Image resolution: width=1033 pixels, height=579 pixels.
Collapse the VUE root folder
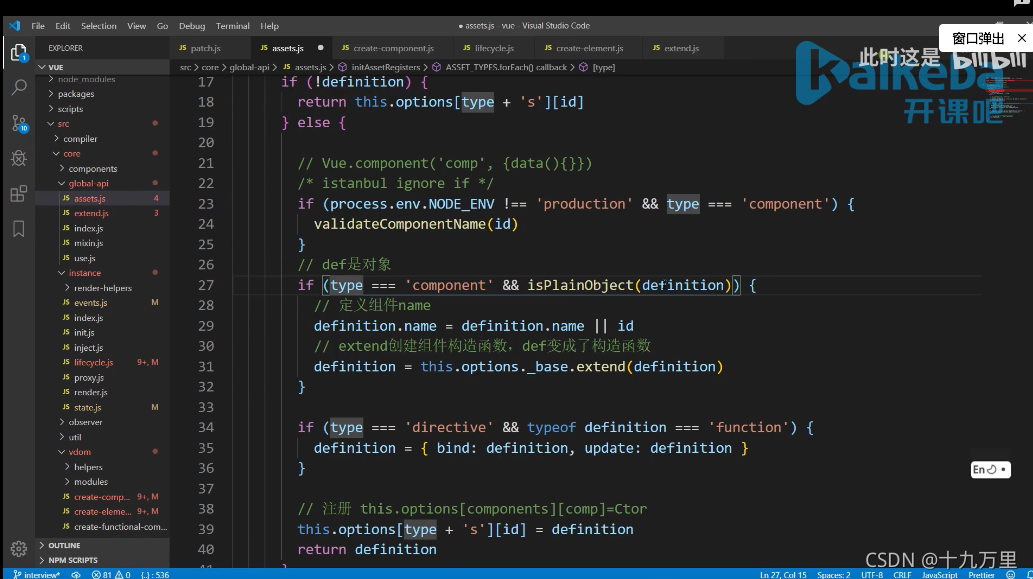(x=102, y=67)
